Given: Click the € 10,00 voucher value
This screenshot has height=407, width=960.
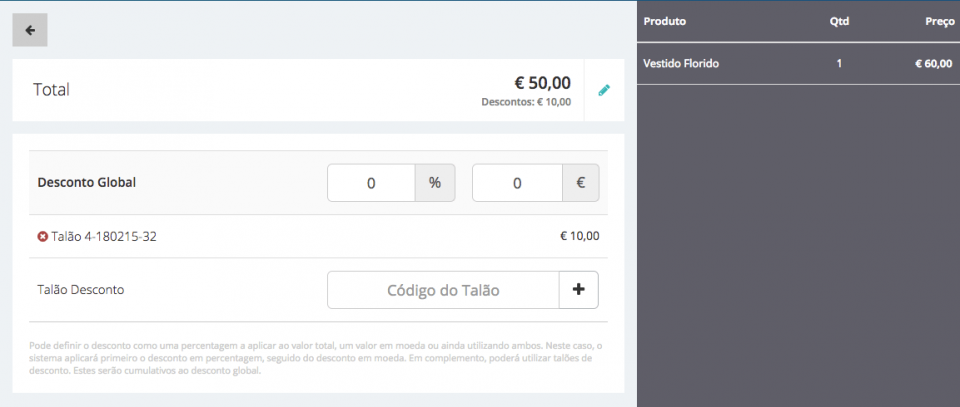Looking at the screenshot, I should [x=579, y=237].
